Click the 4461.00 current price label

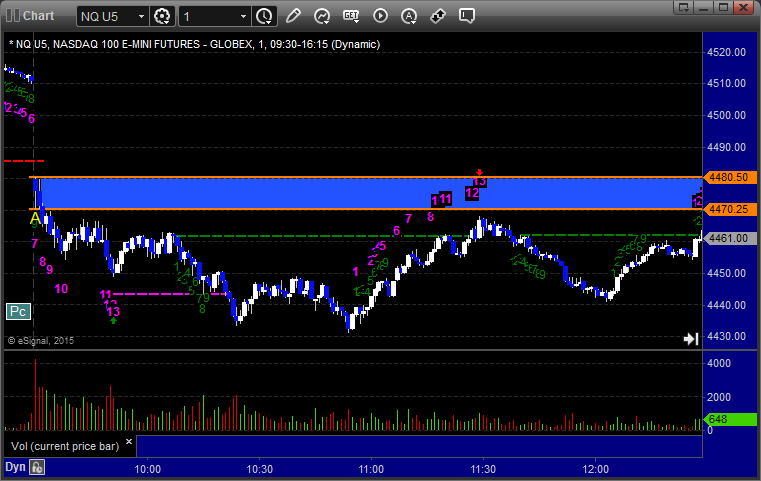tap(729, 238)
